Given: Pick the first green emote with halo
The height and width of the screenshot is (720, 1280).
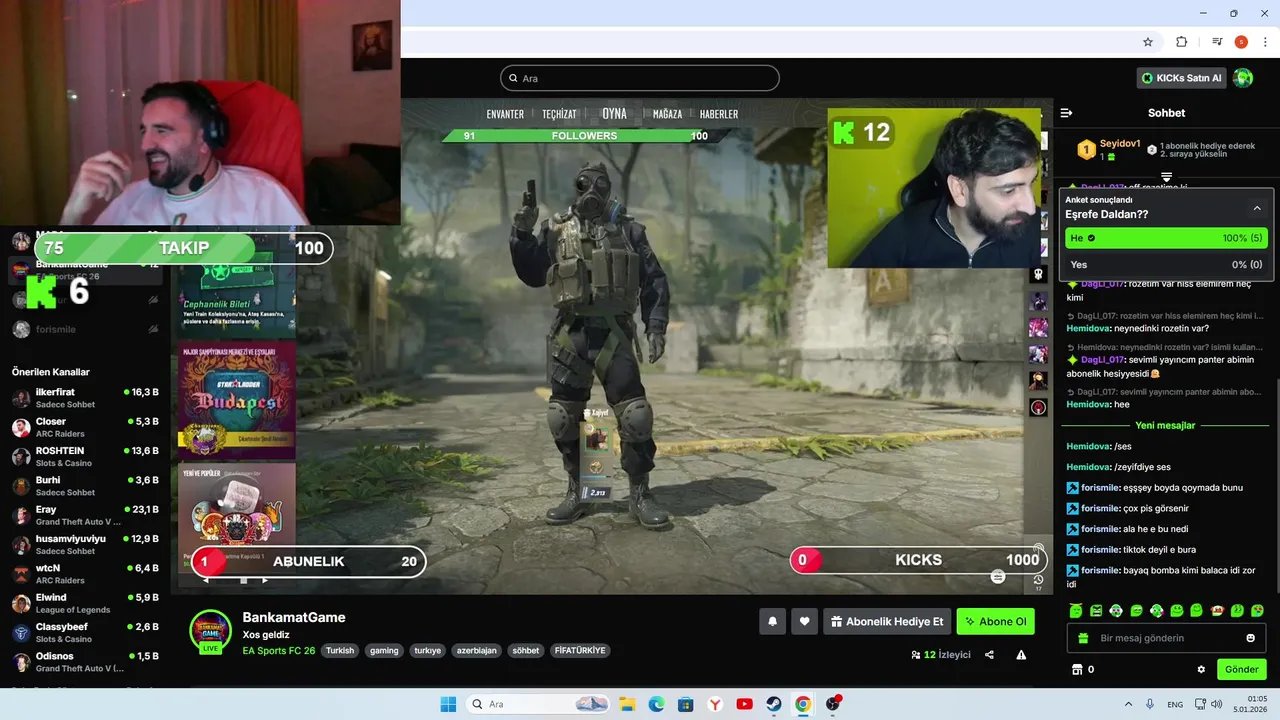Looking at the screenshot, I should [x=1076, y=610].
